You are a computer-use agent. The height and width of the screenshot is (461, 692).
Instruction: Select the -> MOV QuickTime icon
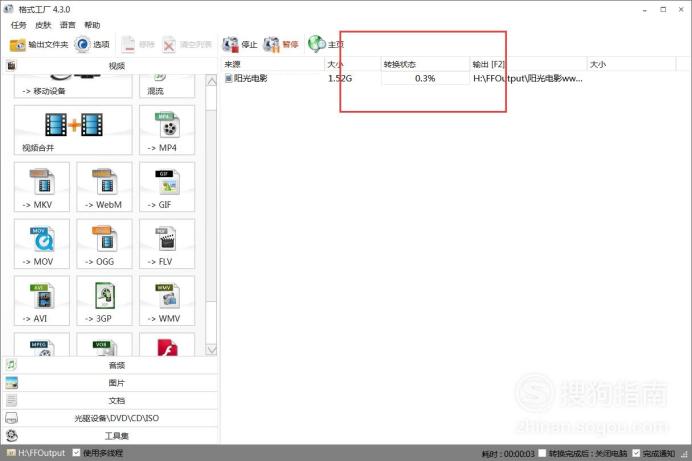point(41,244)
